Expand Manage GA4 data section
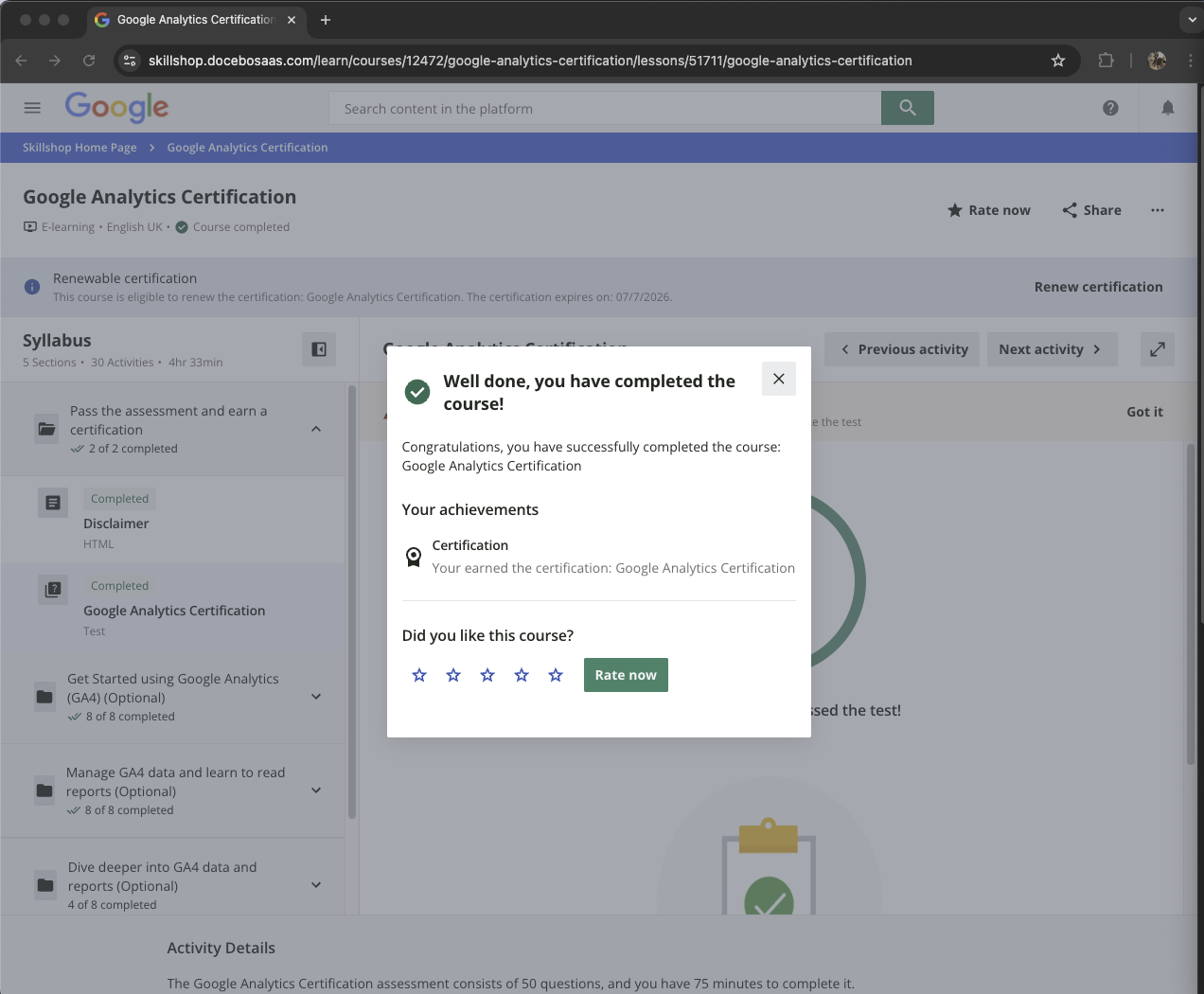This screenshot has width=1204, height=994. (x=316, y=790)
